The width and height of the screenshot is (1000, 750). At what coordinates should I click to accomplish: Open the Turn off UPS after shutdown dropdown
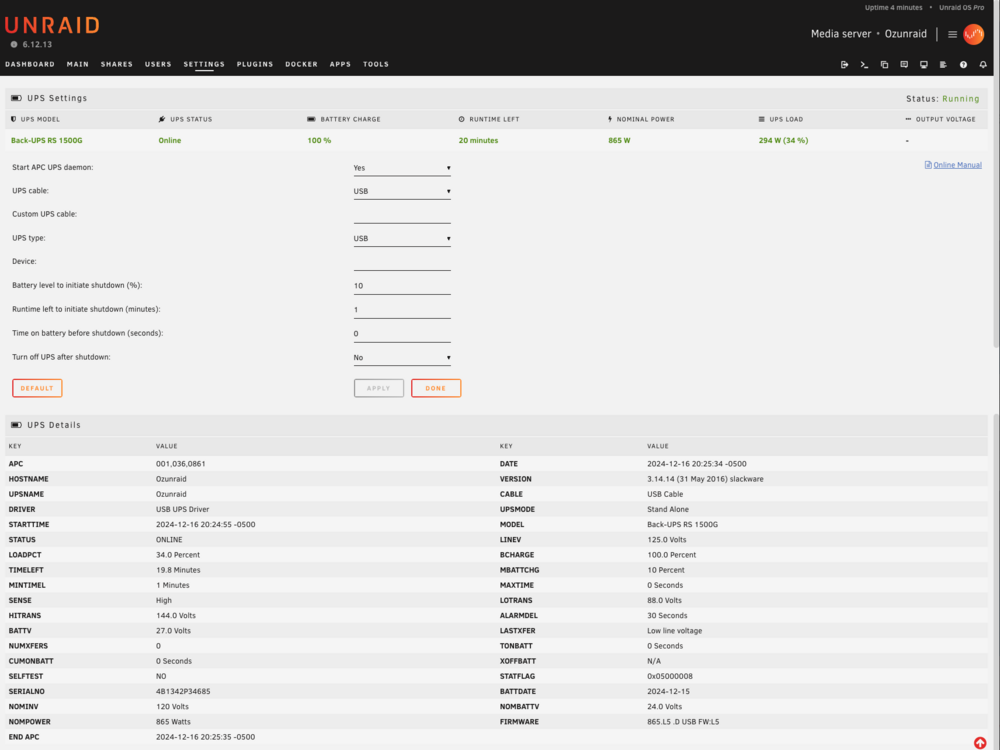point(402,358)
